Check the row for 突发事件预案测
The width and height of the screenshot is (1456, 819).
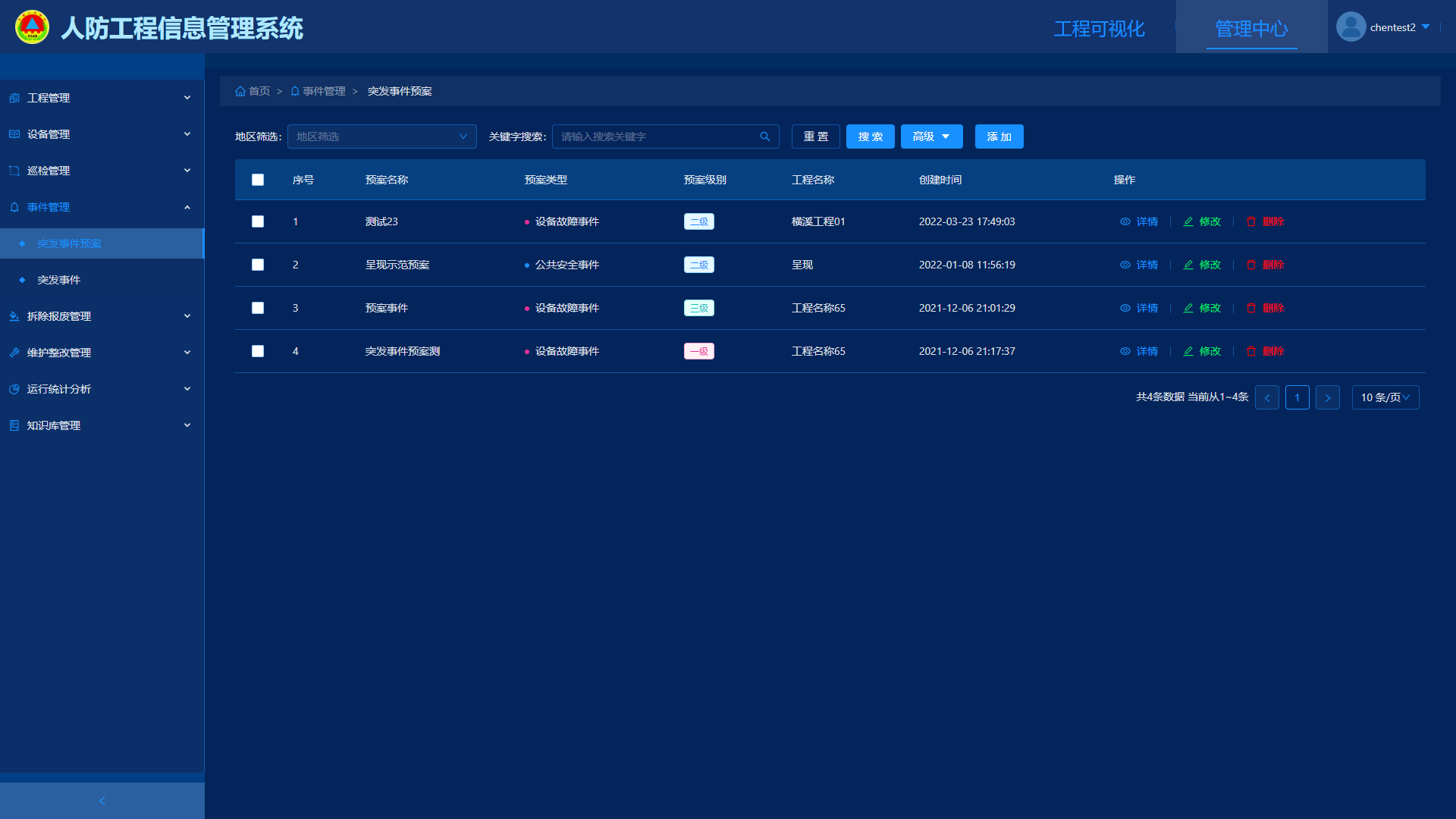pos(258,351)
